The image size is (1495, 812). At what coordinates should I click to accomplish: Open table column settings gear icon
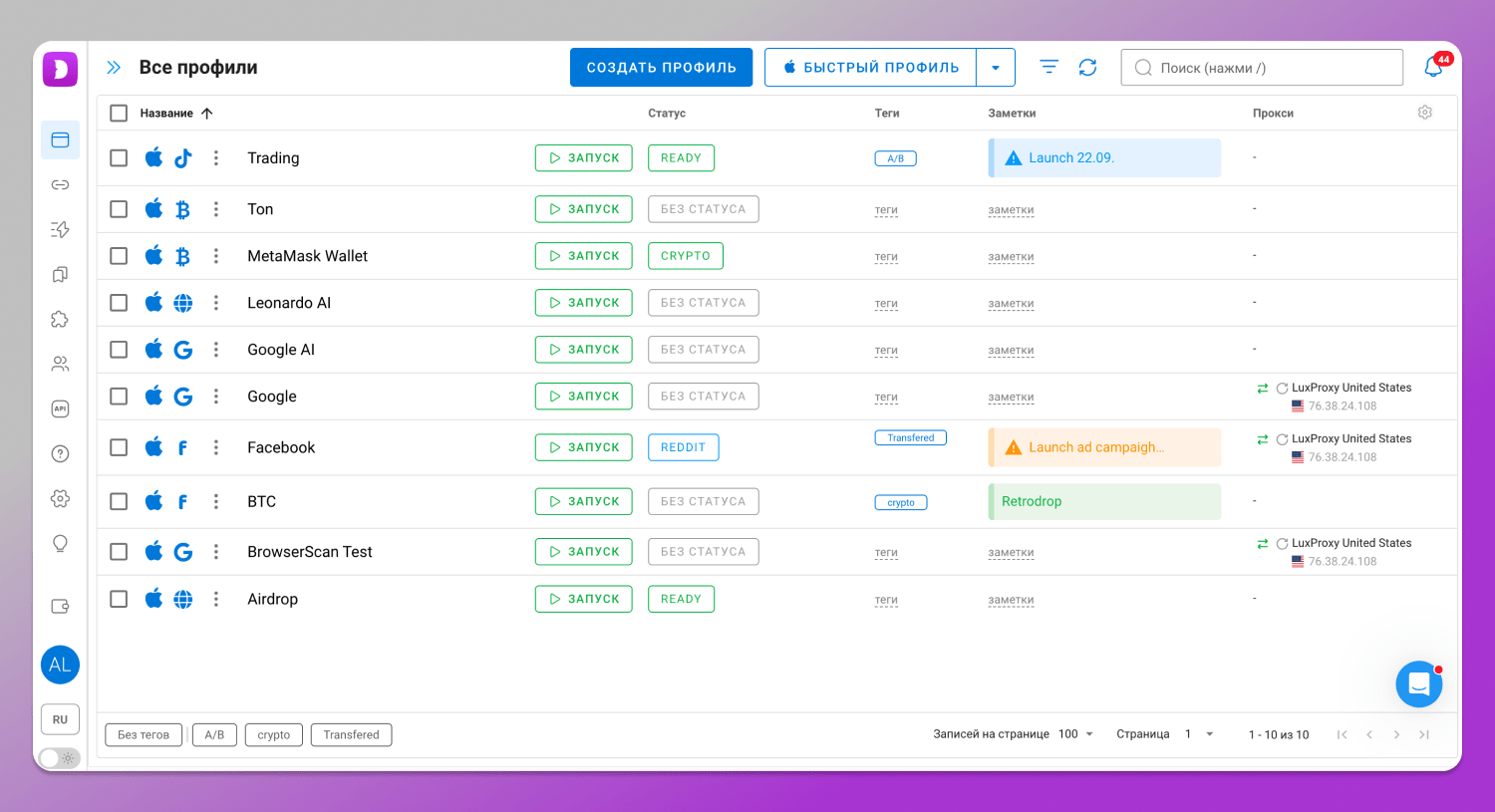tap(1424, 113)
